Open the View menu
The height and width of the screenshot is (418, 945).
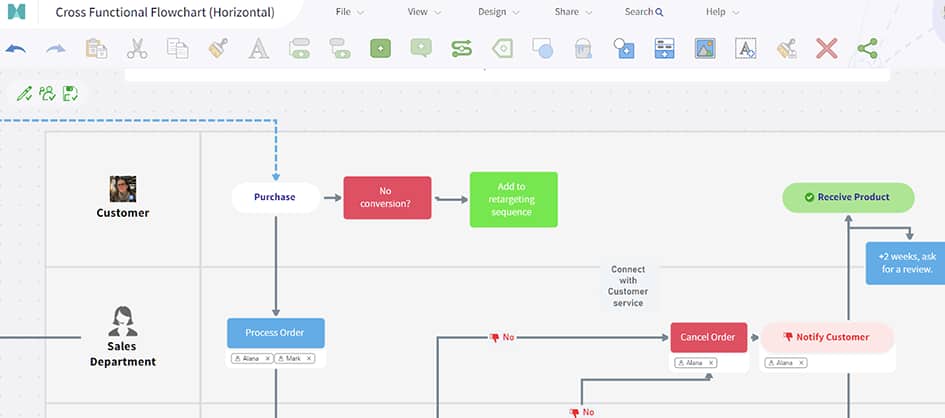[424, 12]
